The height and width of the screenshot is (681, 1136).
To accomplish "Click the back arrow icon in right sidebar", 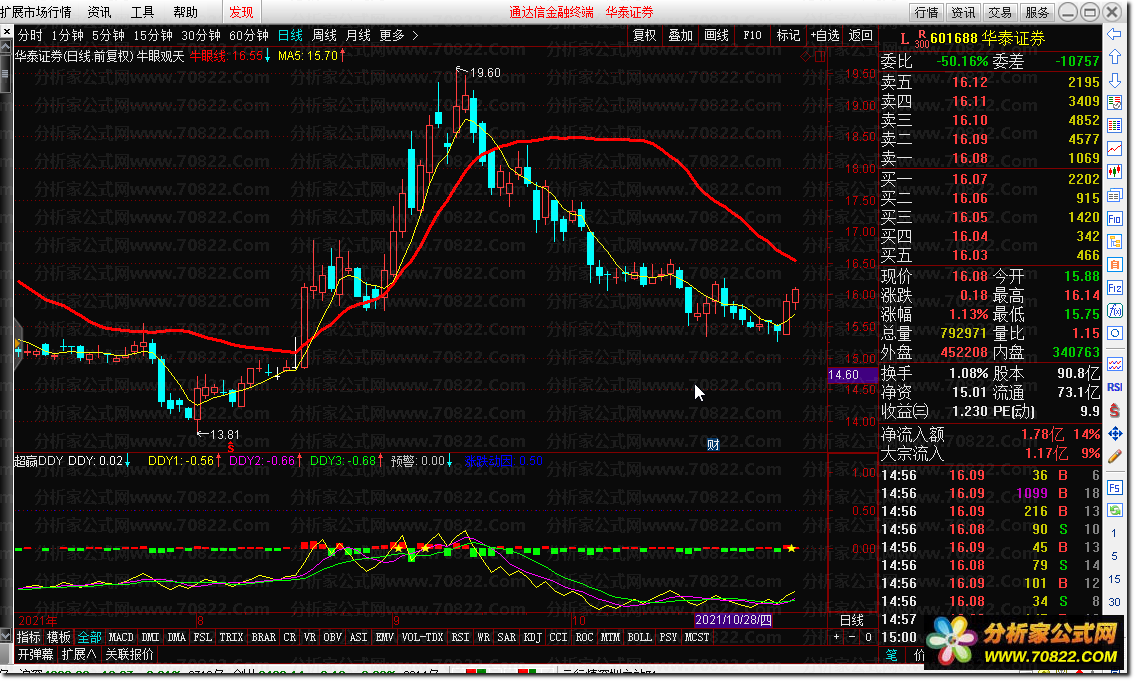I will pos(1114,34).
